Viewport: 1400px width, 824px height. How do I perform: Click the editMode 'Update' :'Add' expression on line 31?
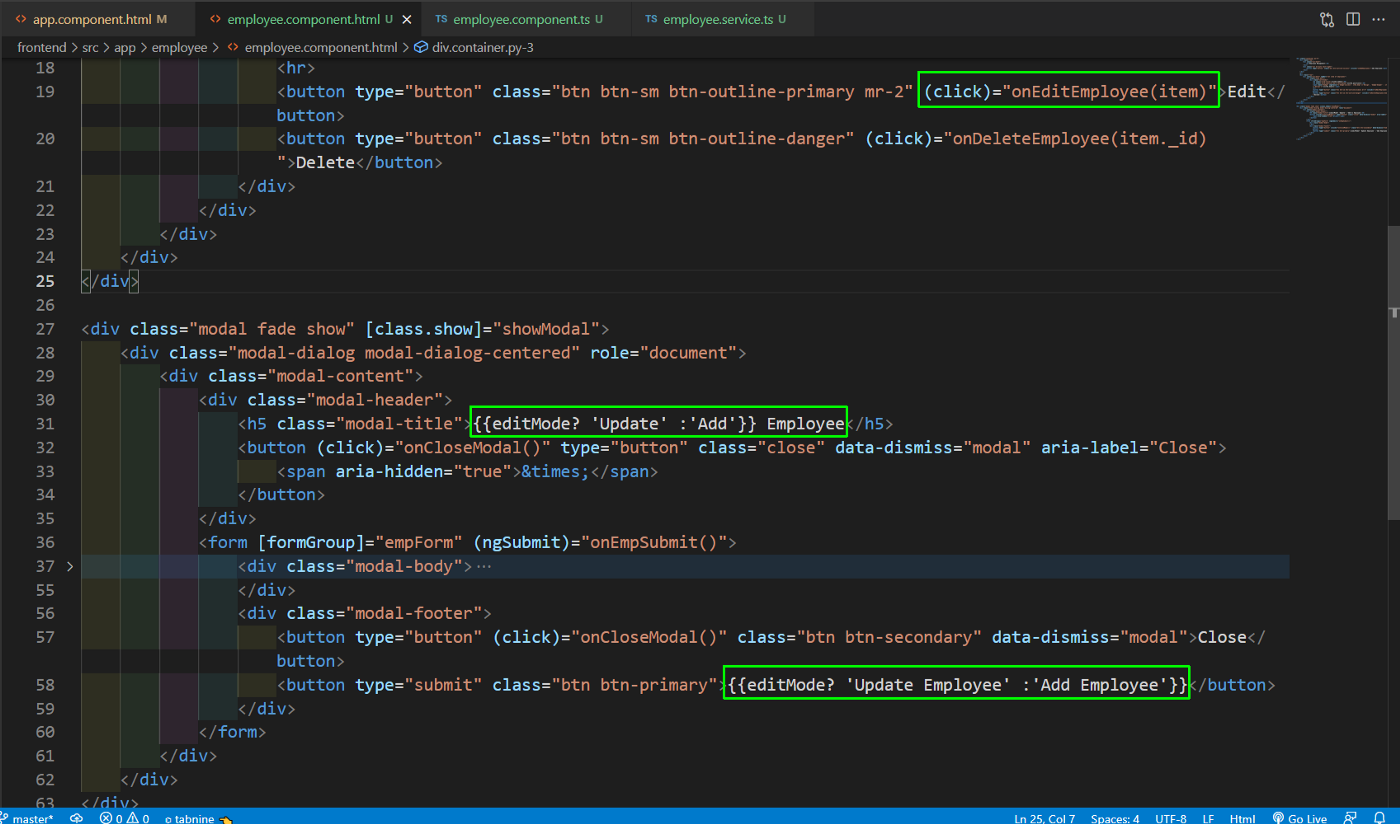point(614,424)
